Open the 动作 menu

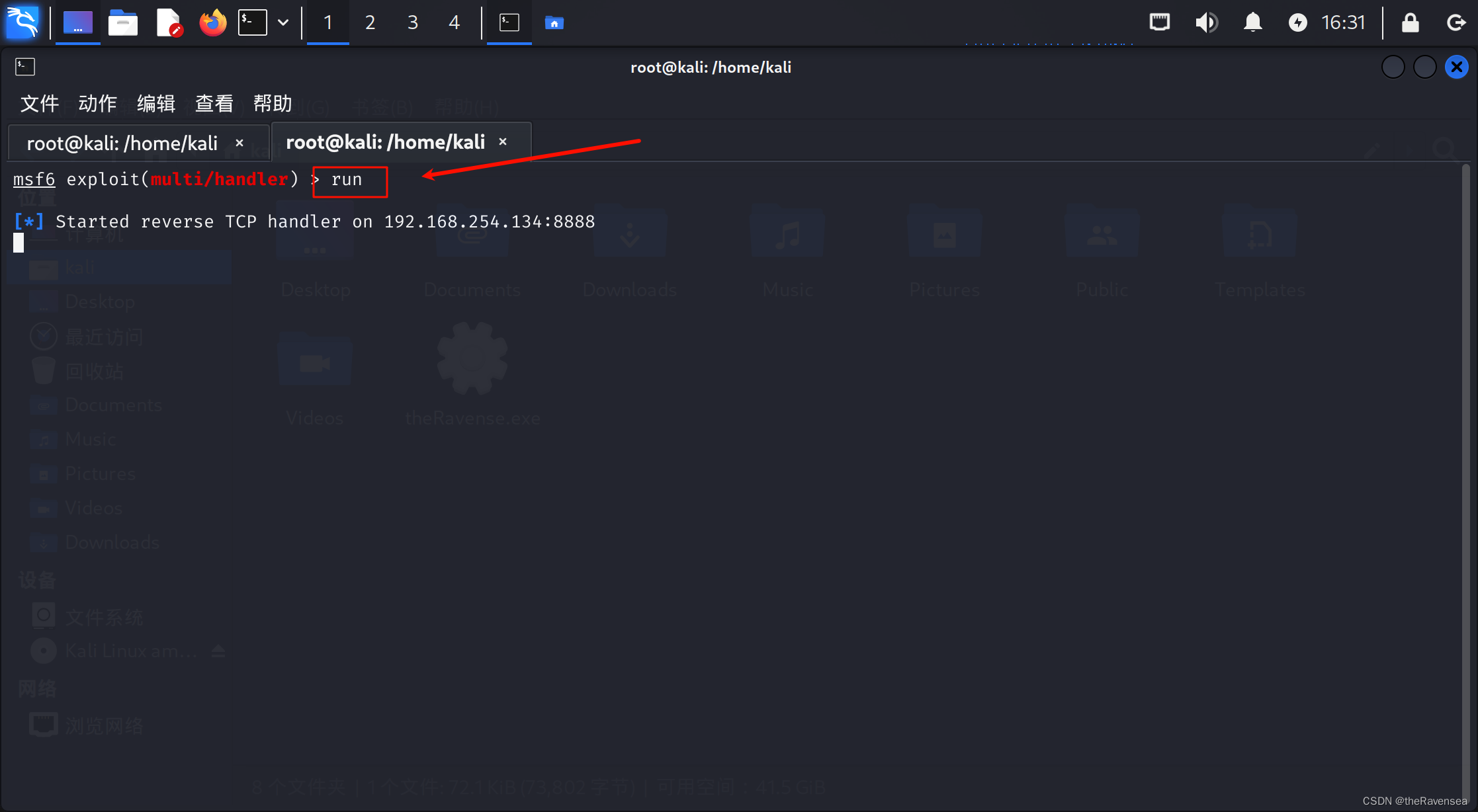tap(97, 103)
